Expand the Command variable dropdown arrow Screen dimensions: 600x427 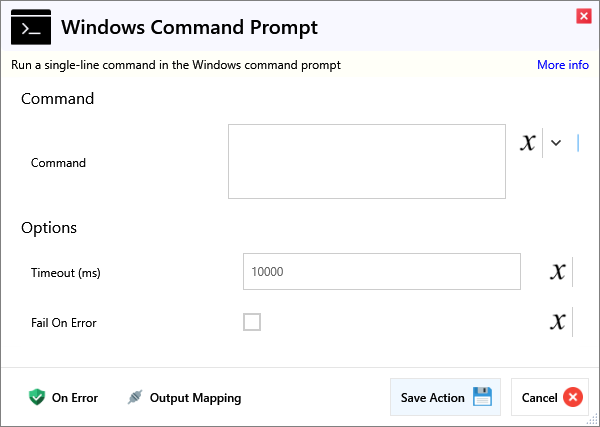[556, 143]
